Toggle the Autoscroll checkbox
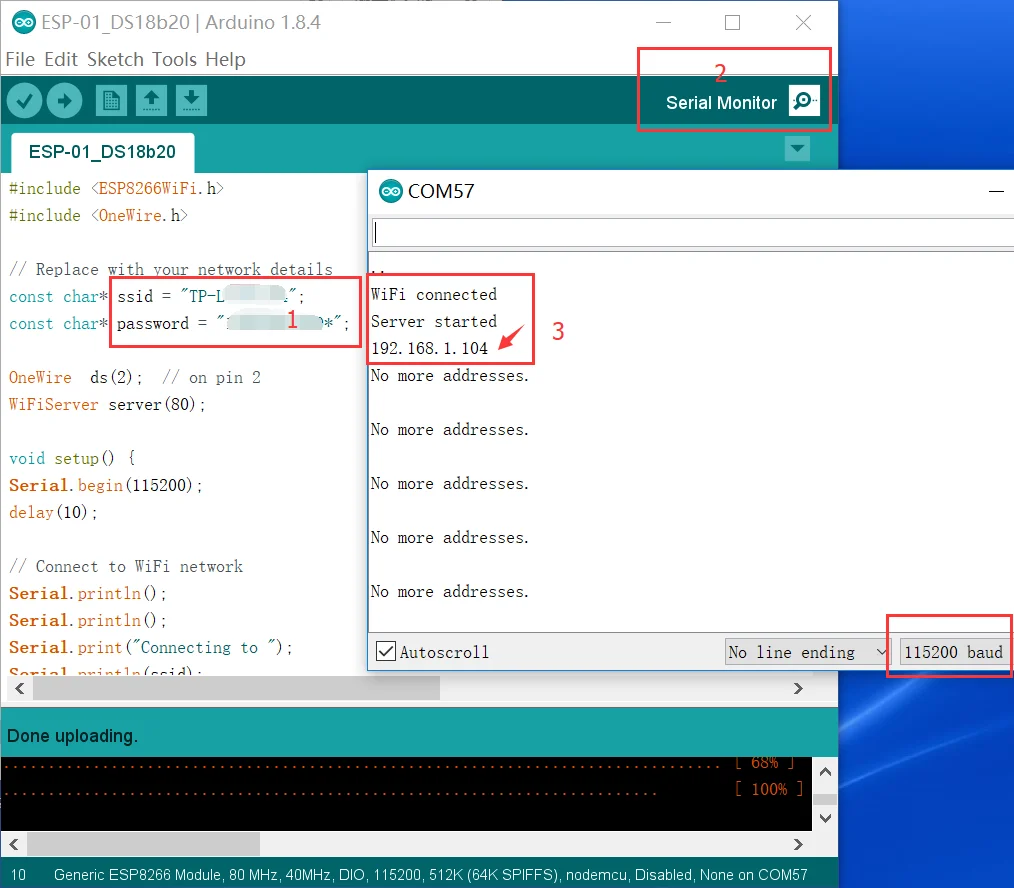This screenshot has width=1014, height=888. 386,651
